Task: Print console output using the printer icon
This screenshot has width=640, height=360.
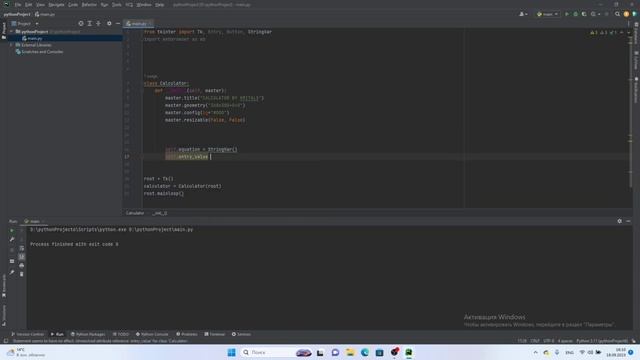Action: tap(22, 265)
